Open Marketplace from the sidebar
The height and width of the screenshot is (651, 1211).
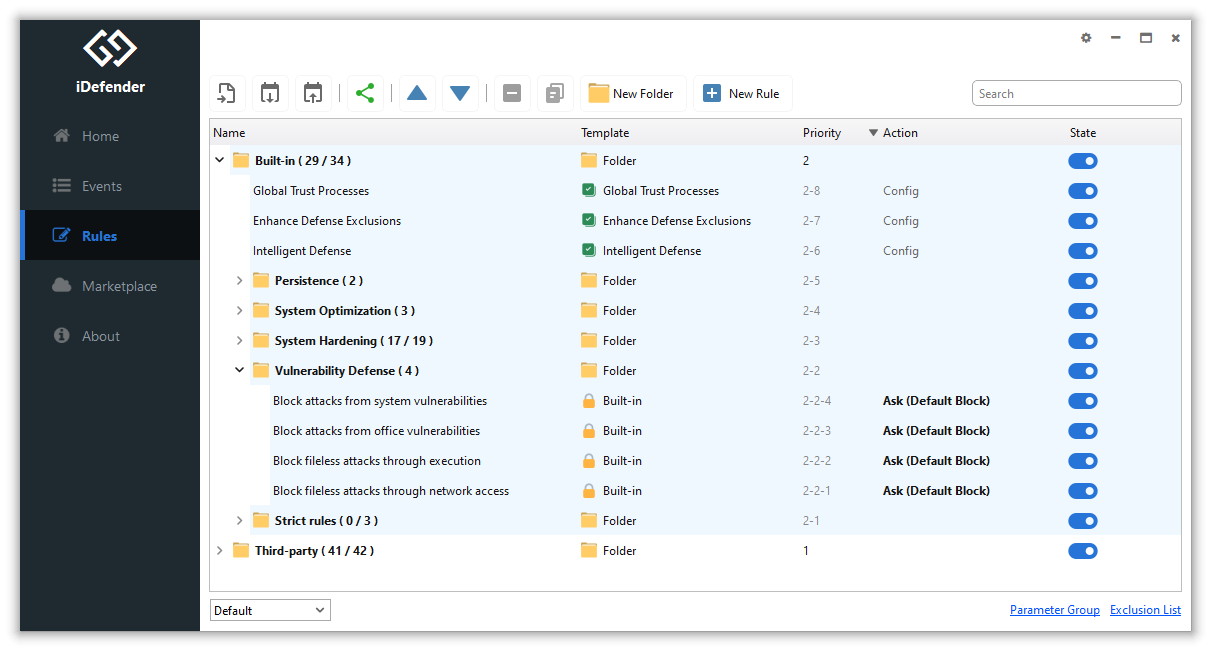pyautogui.click(x=118, y=286)
